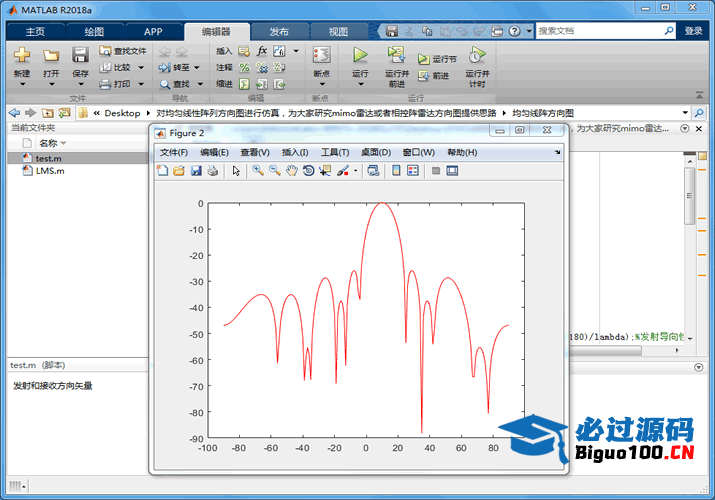Image resolution: width=715 pixels, height=500 pixels.
Task: Toggle the Data Cursor tool
Action: 325,171
